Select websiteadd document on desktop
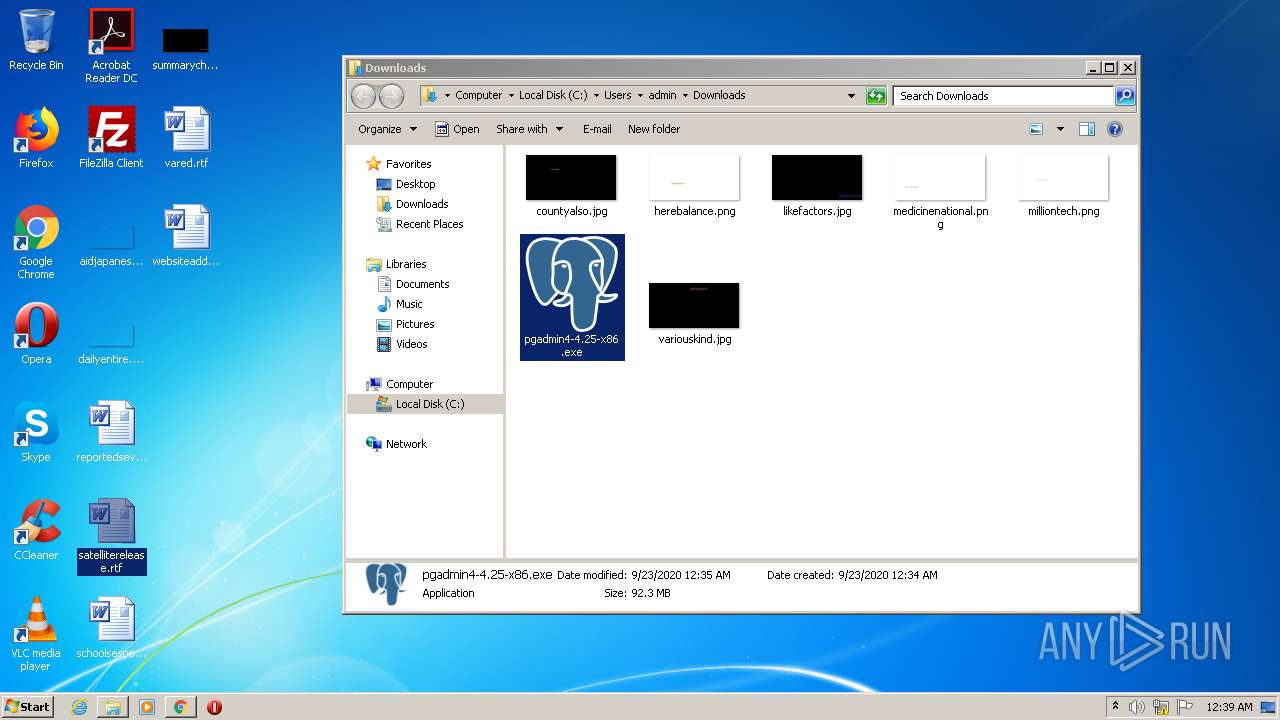The width and height of the screenshot is (1280, 720). [x=186, y=236]
